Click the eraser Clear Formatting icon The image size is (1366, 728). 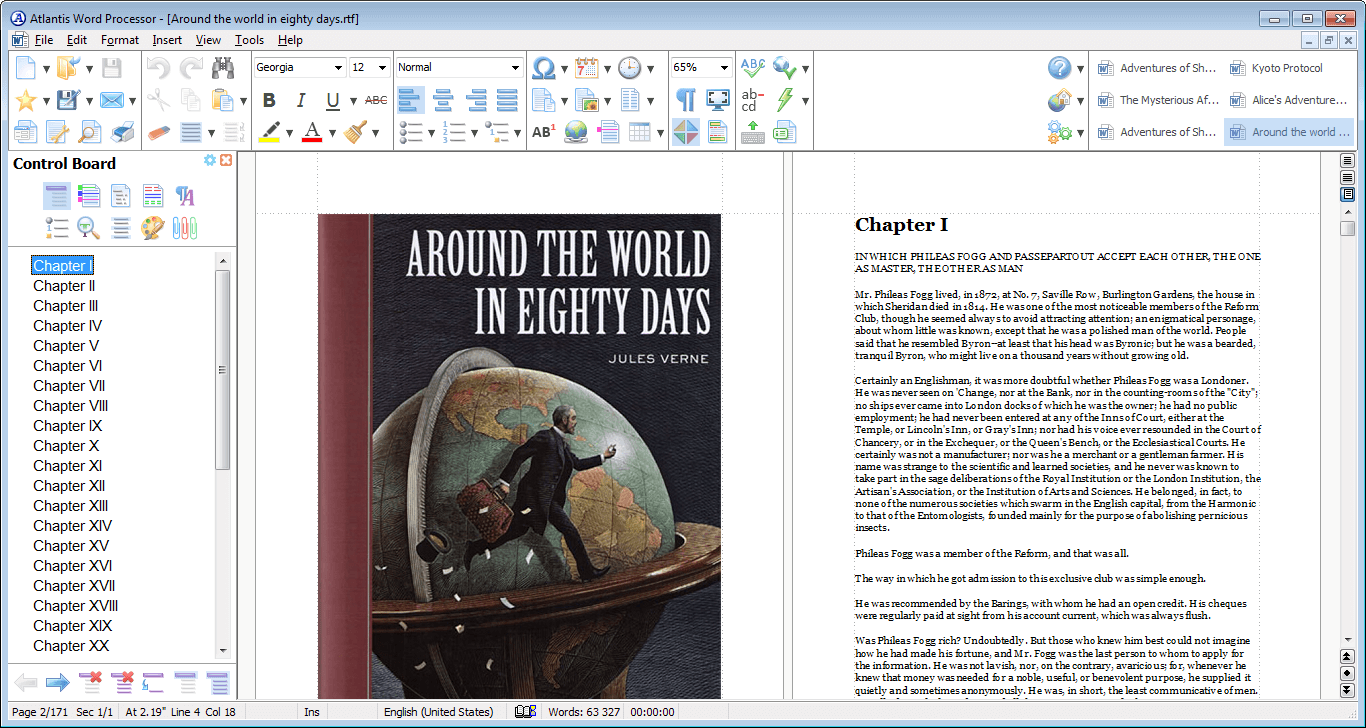click(159, 132)
